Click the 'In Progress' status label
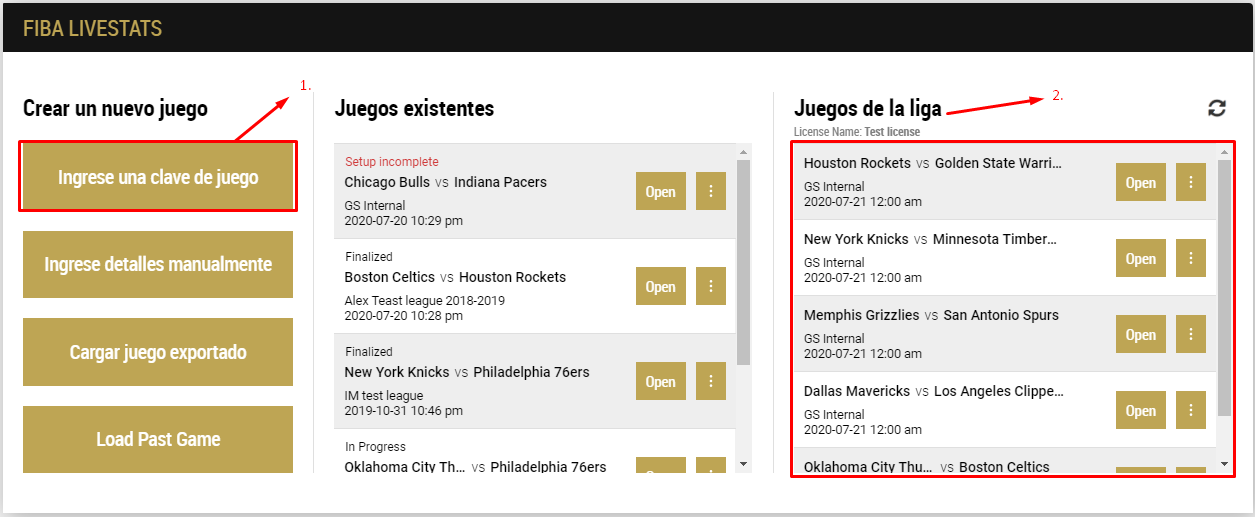The width and height of the screenshot is (1255, 517). (x=376, y=447)
